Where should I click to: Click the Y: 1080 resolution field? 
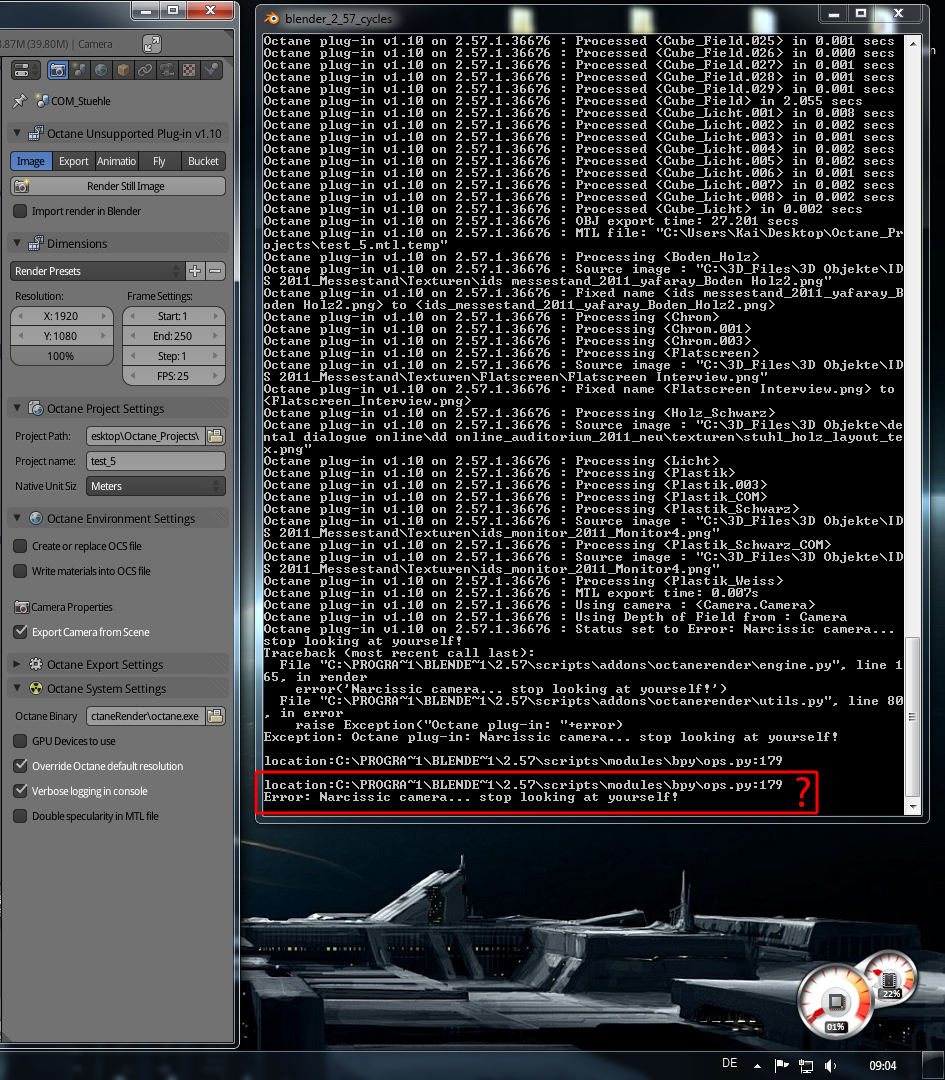[62, 336]
